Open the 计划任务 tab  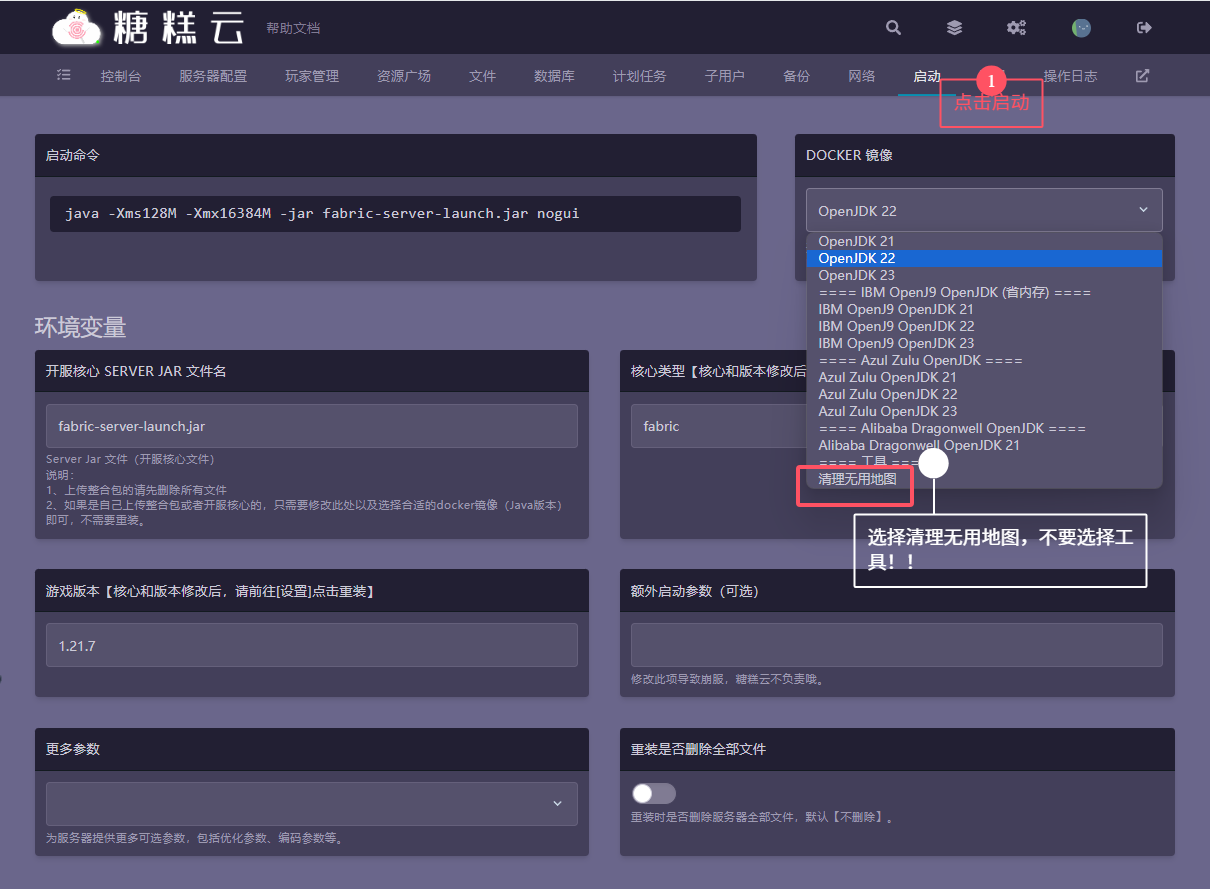(639, 76)
